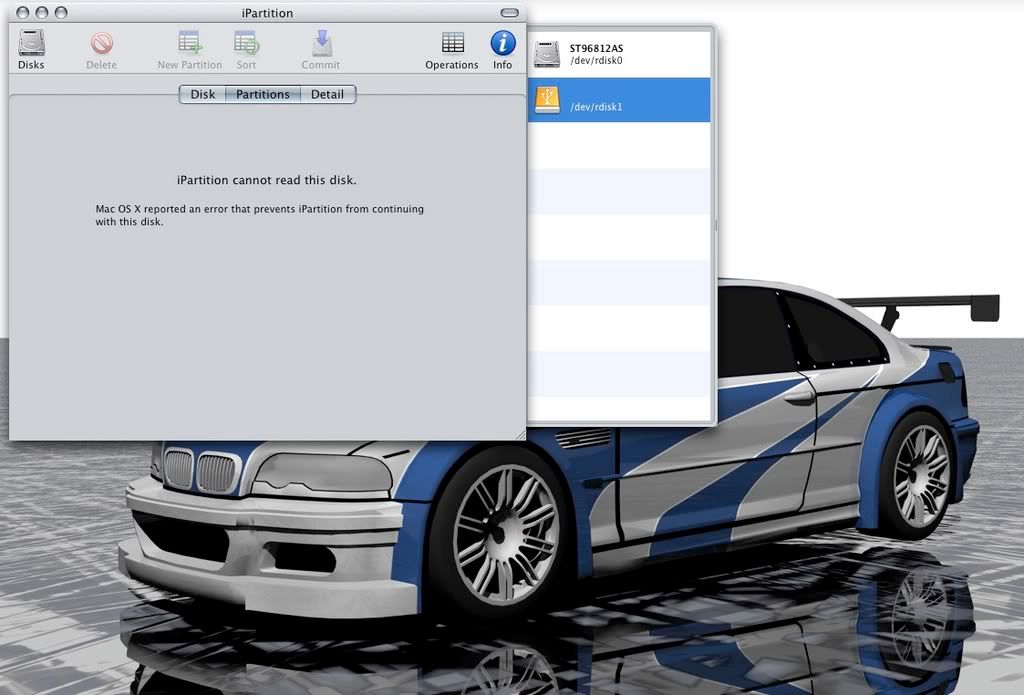Click the Sort partitions icon
1024x695 pixels.
pyautogui.click(x=246, y=44)
